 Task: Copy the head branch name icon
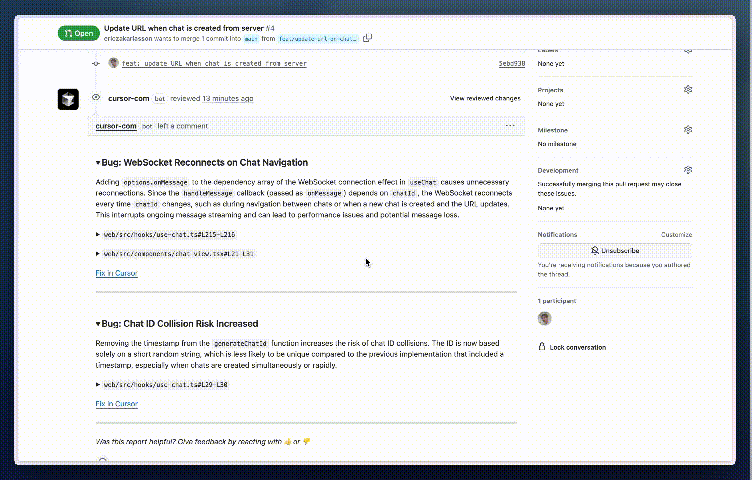click(367, 38)
